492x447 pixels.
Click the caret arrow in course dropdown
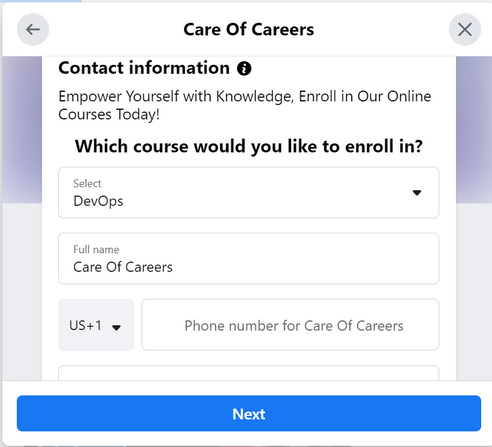coord(417,193)
